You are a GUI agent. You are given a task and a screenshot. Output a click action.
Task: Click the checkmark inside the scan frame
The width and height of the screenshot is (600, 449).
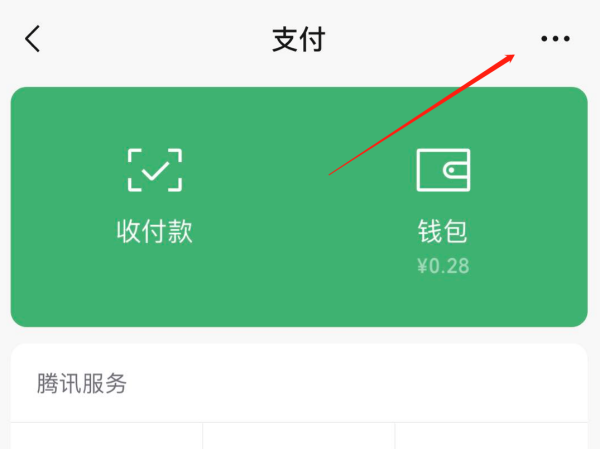(155, 171)
